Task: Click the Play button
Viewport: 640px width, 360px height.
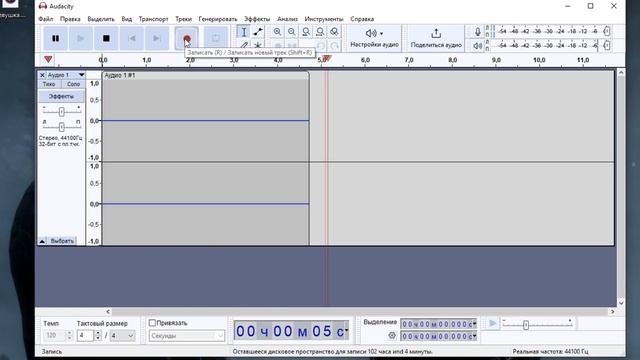Action: coord(80,38)
